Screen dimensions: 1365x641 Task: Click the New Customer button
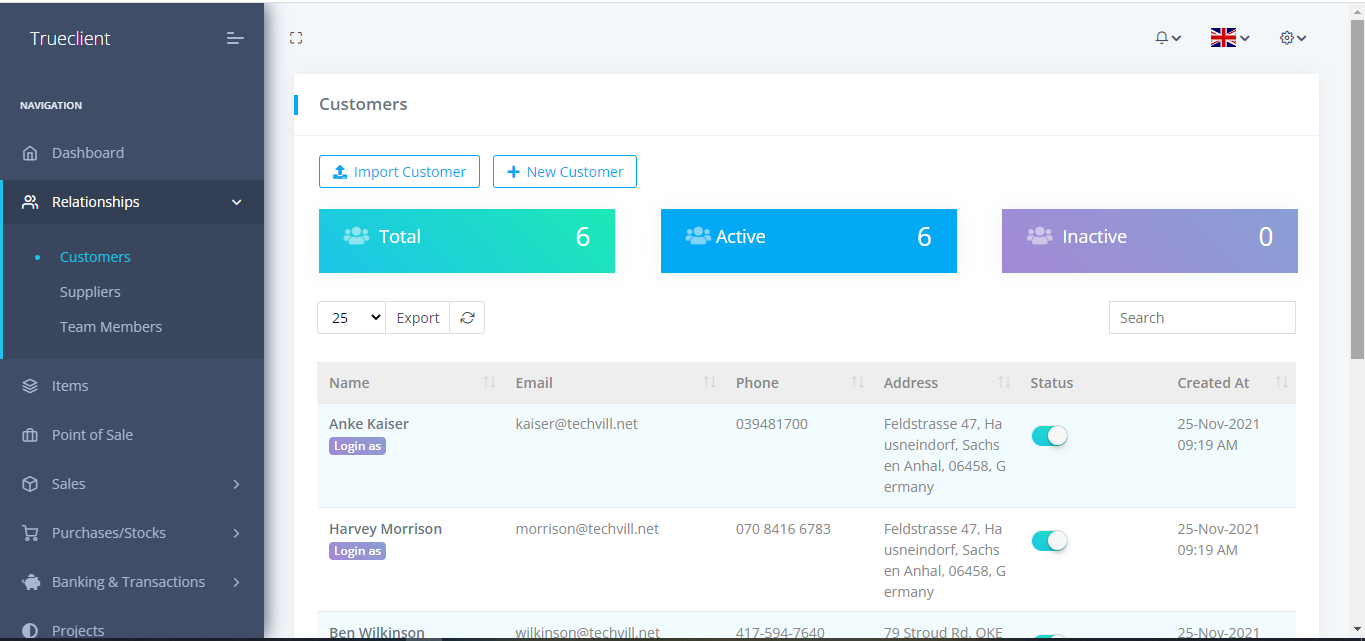tap(564, 172)
